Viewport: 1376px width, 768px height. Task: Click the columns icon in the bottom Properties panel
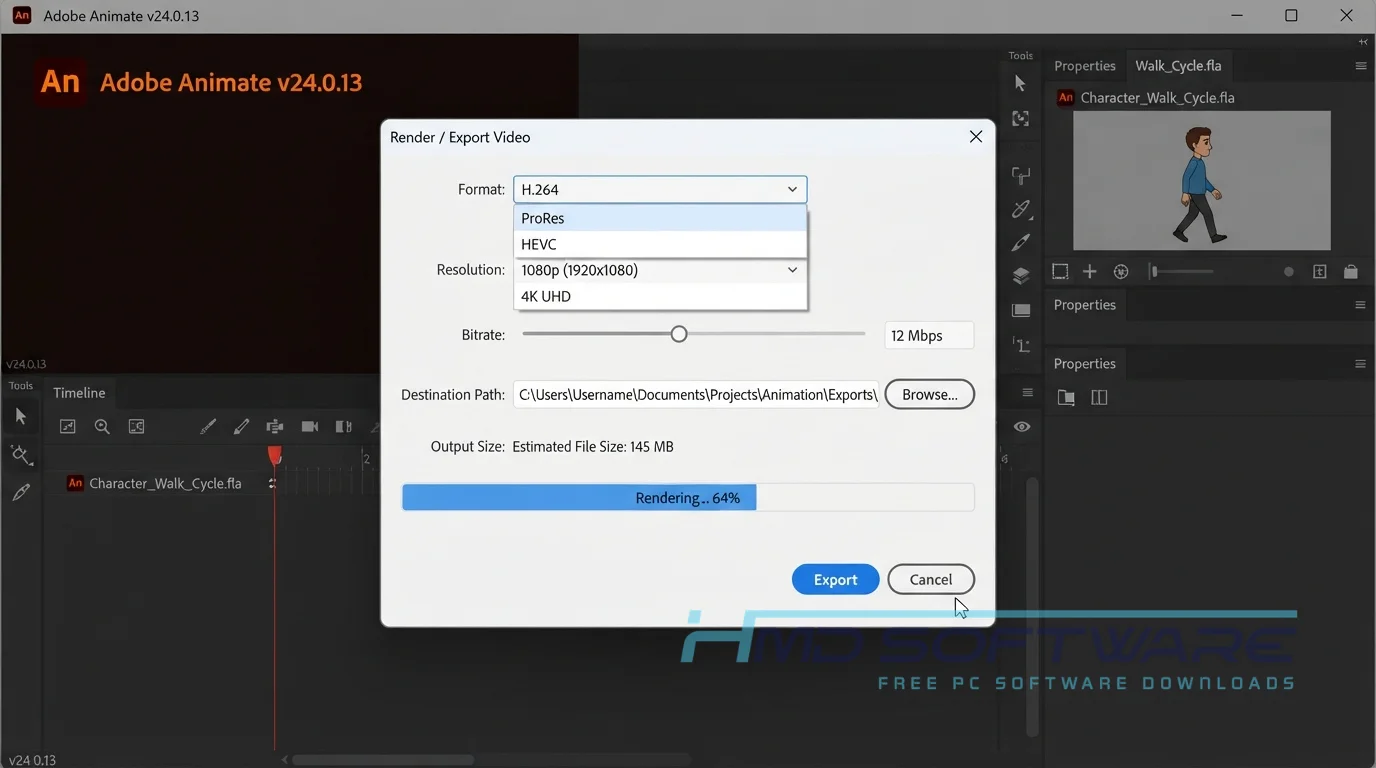(x=1100, y=398)
